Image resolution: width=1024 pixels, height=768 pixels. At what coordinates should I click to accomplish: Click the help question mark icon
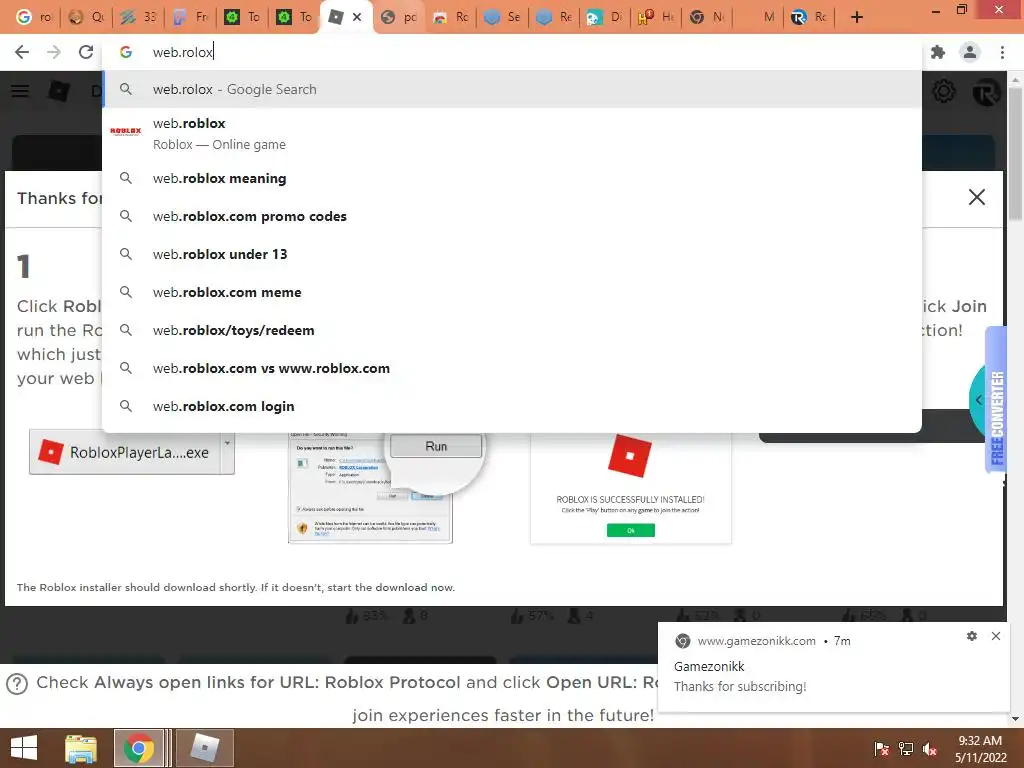pyautogui.click(x=17, y=684)
